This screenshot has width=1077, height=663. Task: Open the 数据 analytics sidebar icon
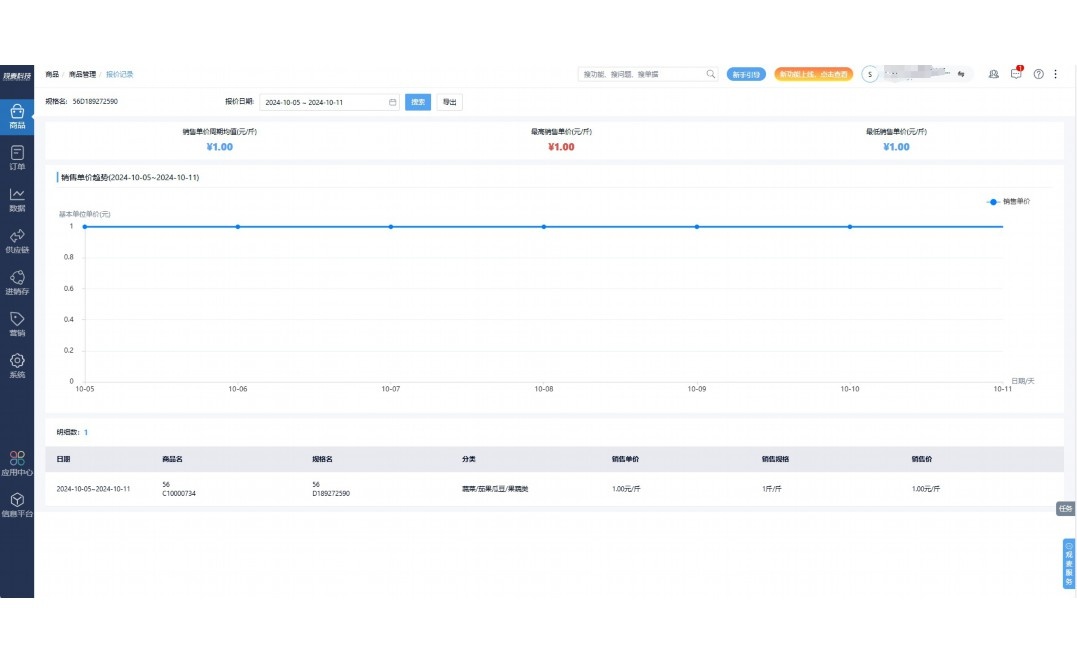[17, 199]
